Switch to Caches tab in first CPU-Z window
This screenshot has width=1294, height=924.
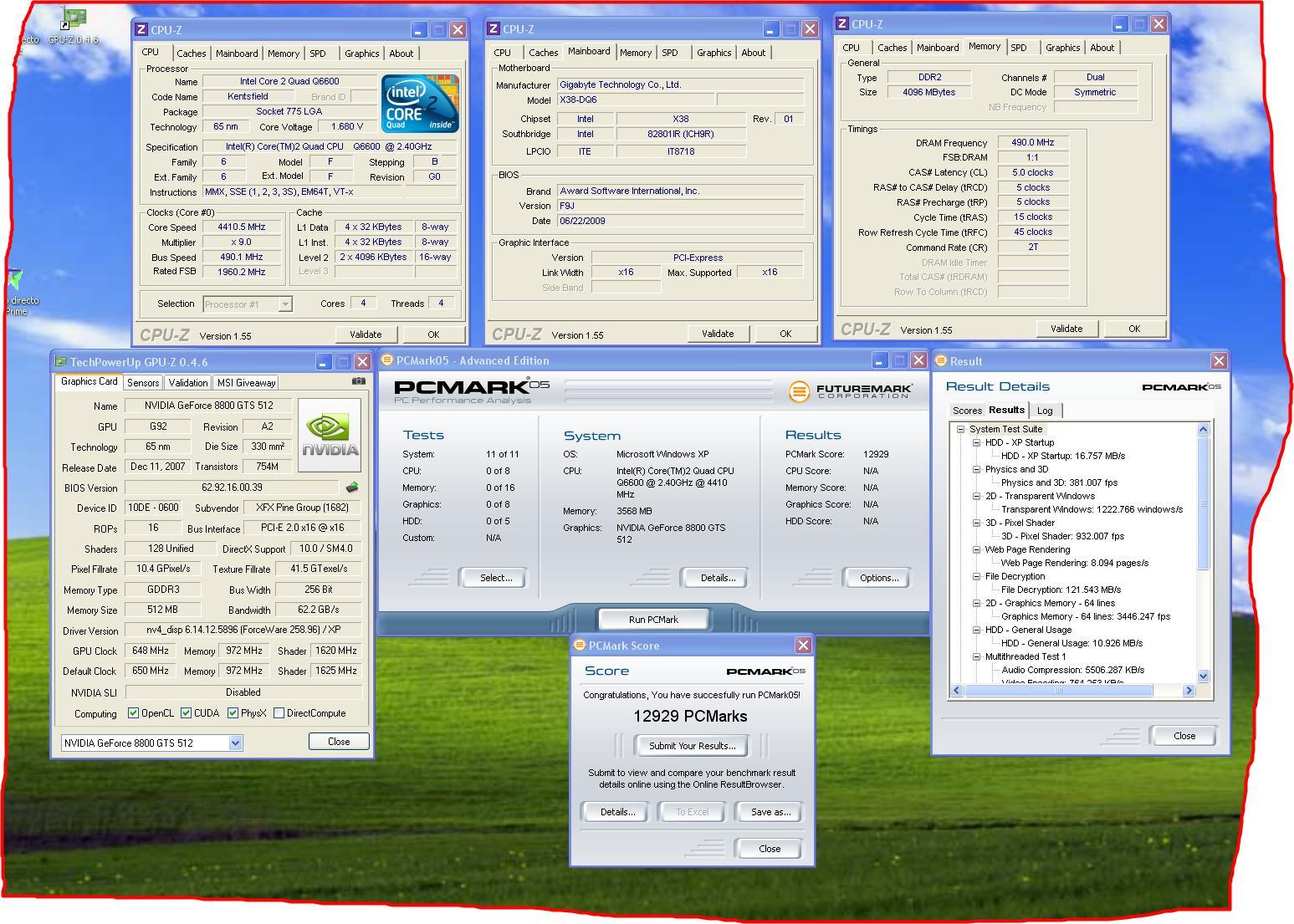pyautogui.click(x=191, y=53)
